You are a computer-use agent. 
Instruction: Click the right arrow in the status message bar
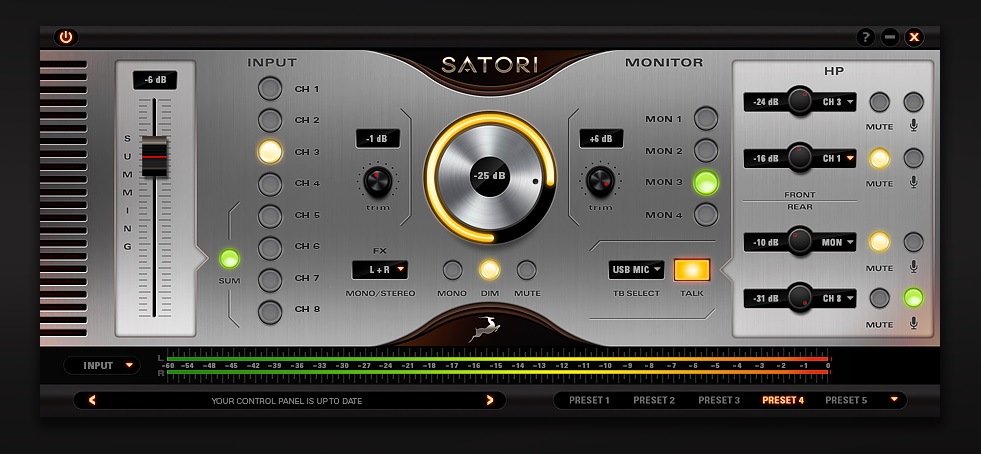click(490, 400)
